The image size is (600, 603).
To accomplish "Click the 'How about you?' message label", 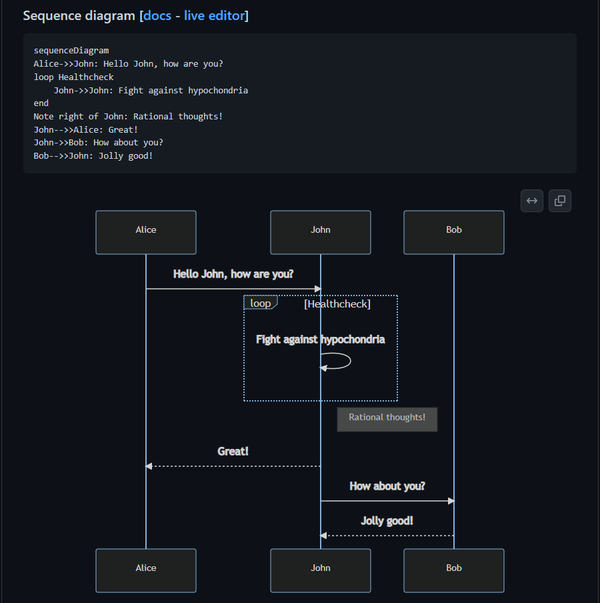I will point(387,487).
